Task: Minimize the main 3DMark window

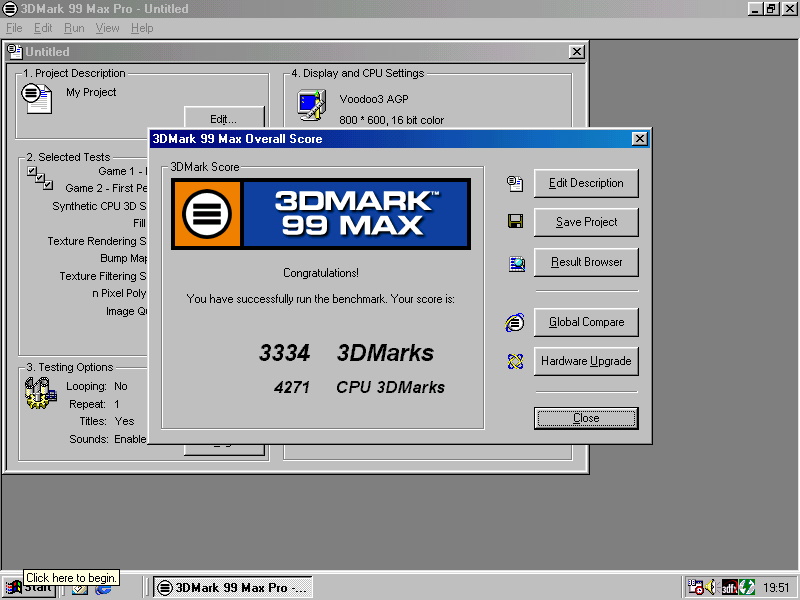Action: tap(756, 9)
